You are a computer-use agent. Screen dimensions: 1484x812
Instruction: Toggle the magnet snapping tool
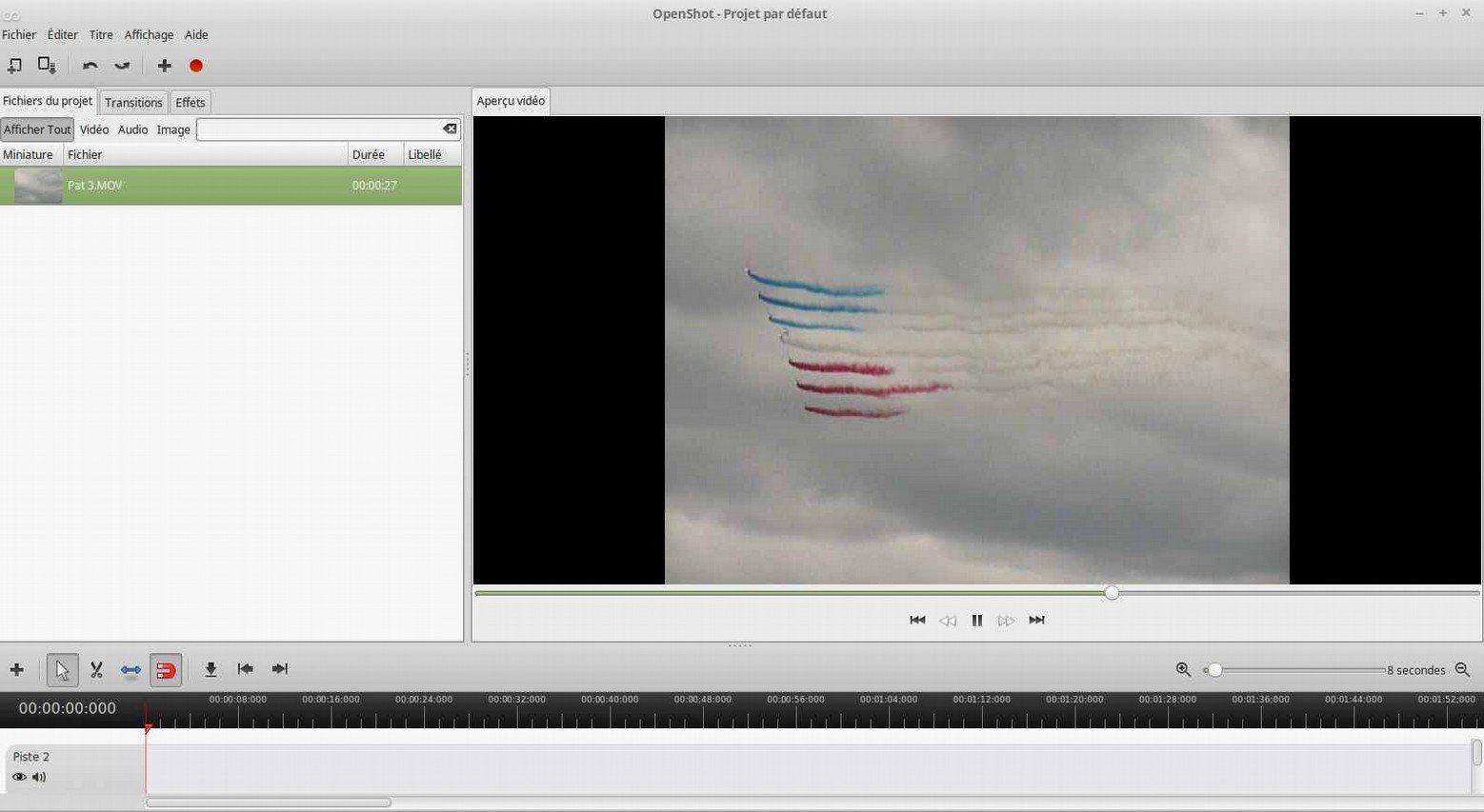coord(166,670)
